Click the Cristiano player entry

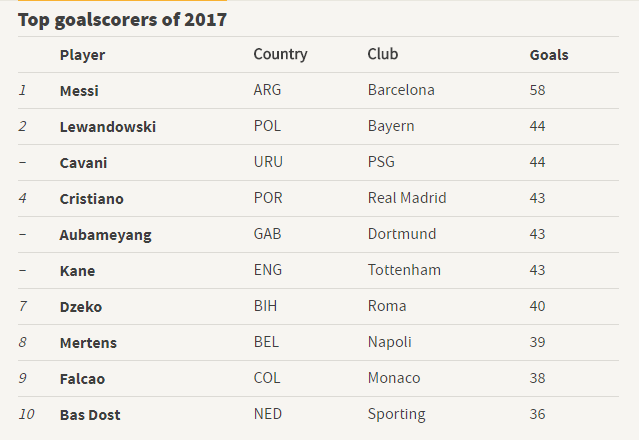point(91,199)
